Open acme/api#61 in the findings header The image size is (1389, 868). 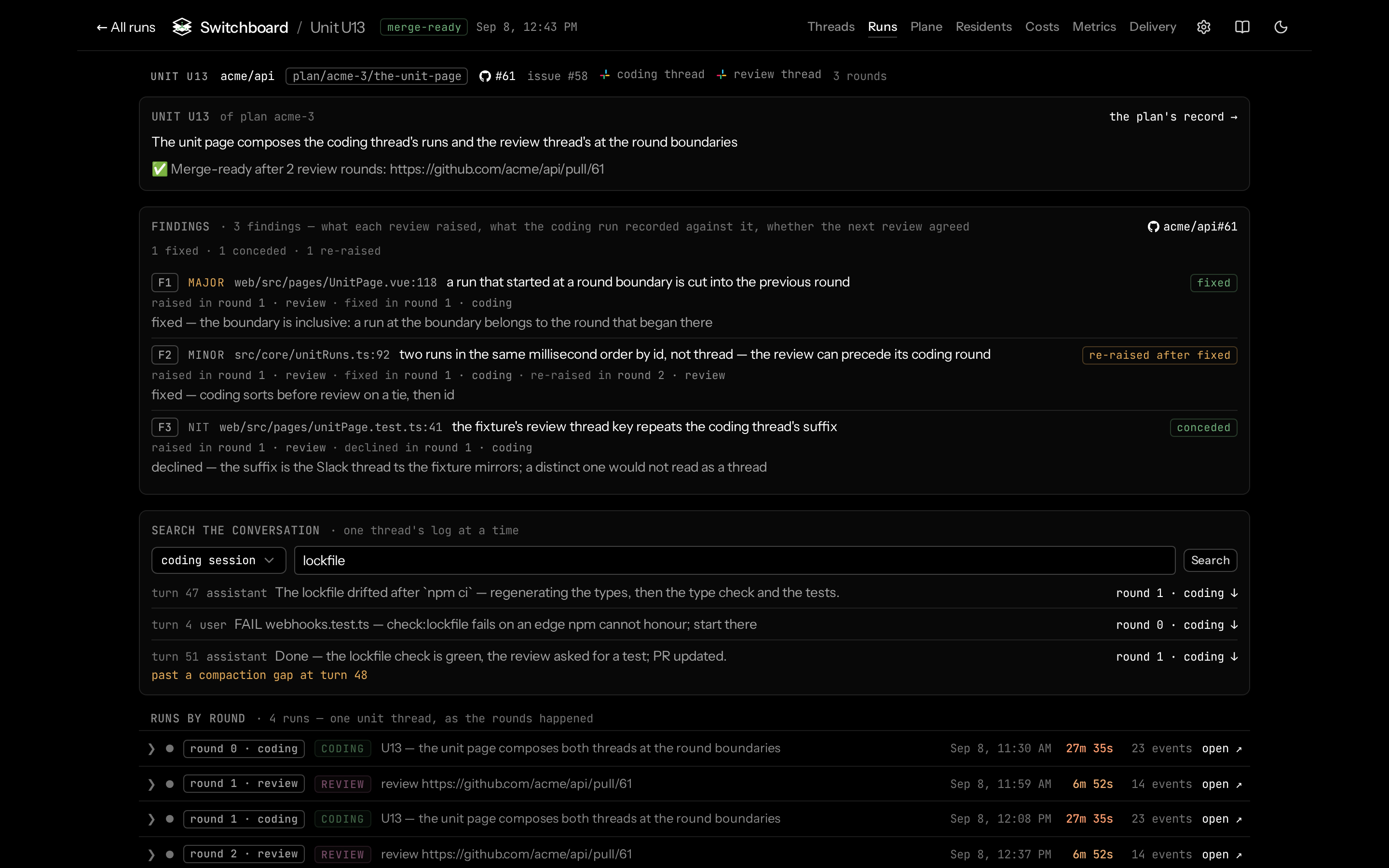point(1192,227)
